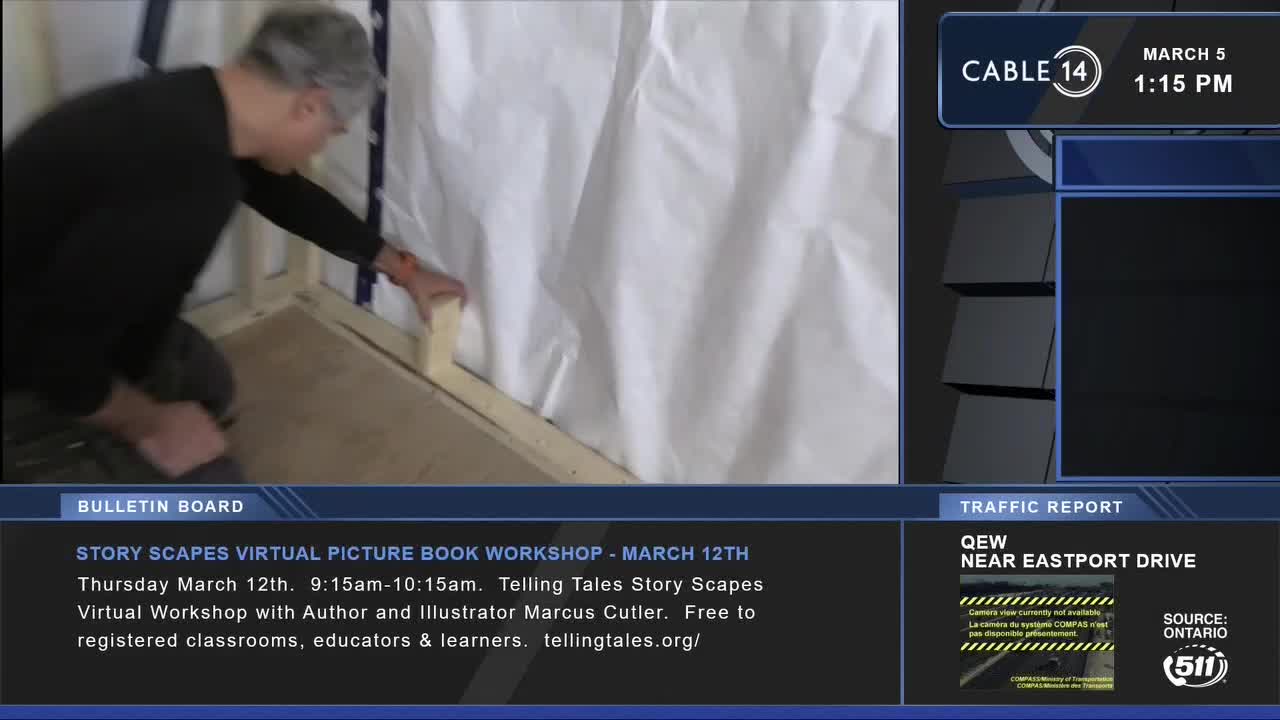Image resolution: width=1280 pixels, height=720 pixels.
Task: Switch to the BULLETIN BOARD section
Action: coord(160,506)
